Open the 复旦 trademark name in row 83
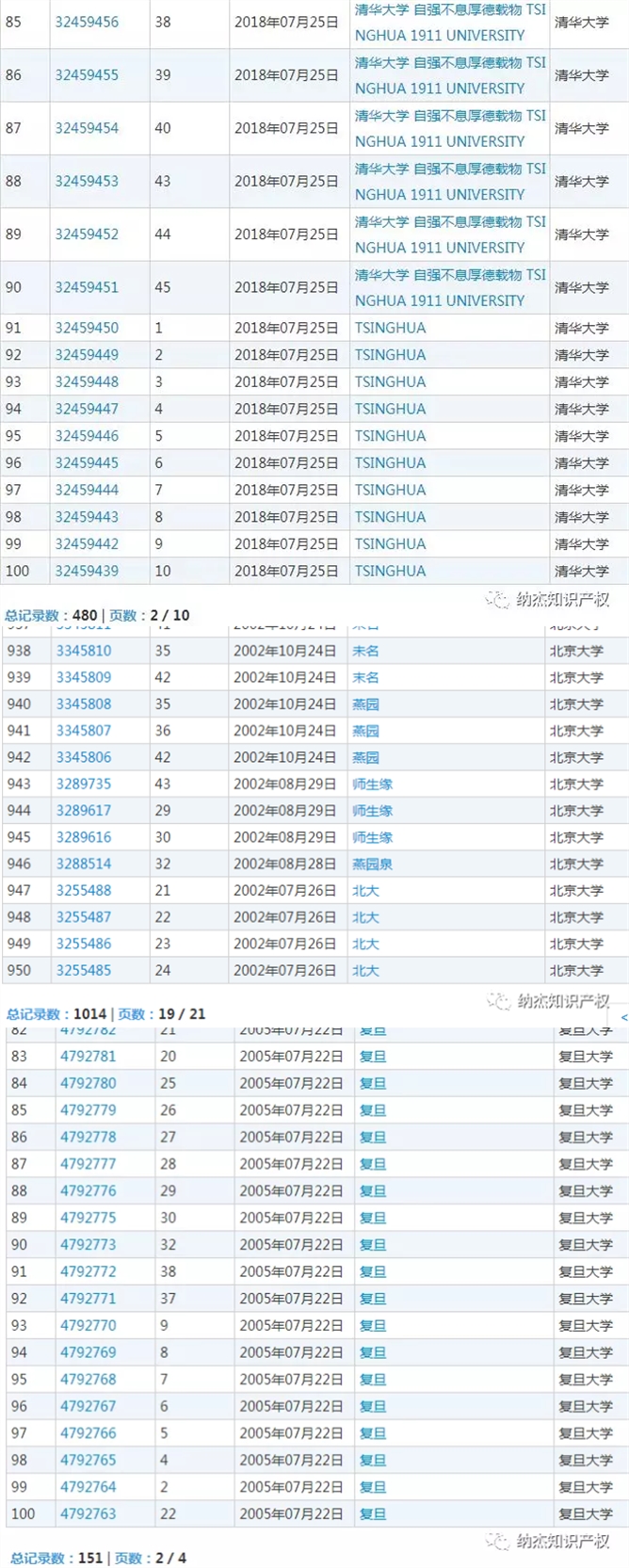Viewport: 629px width, 1568px height. pos(373,1057)
